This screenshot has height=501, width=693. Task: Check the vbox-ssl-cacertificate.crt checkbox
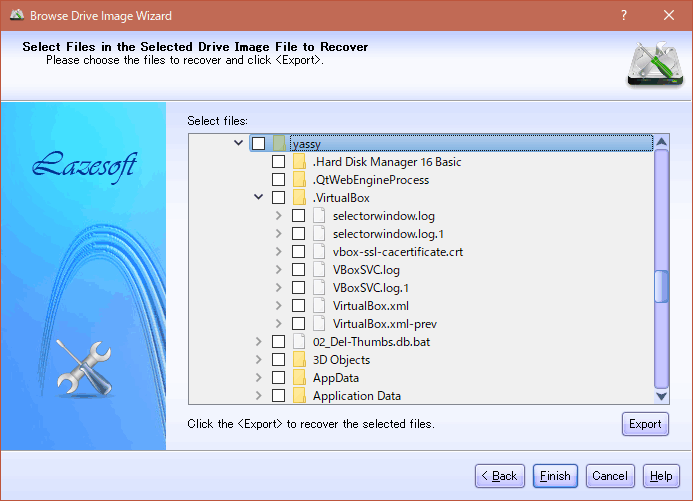(x=298, y=251)
